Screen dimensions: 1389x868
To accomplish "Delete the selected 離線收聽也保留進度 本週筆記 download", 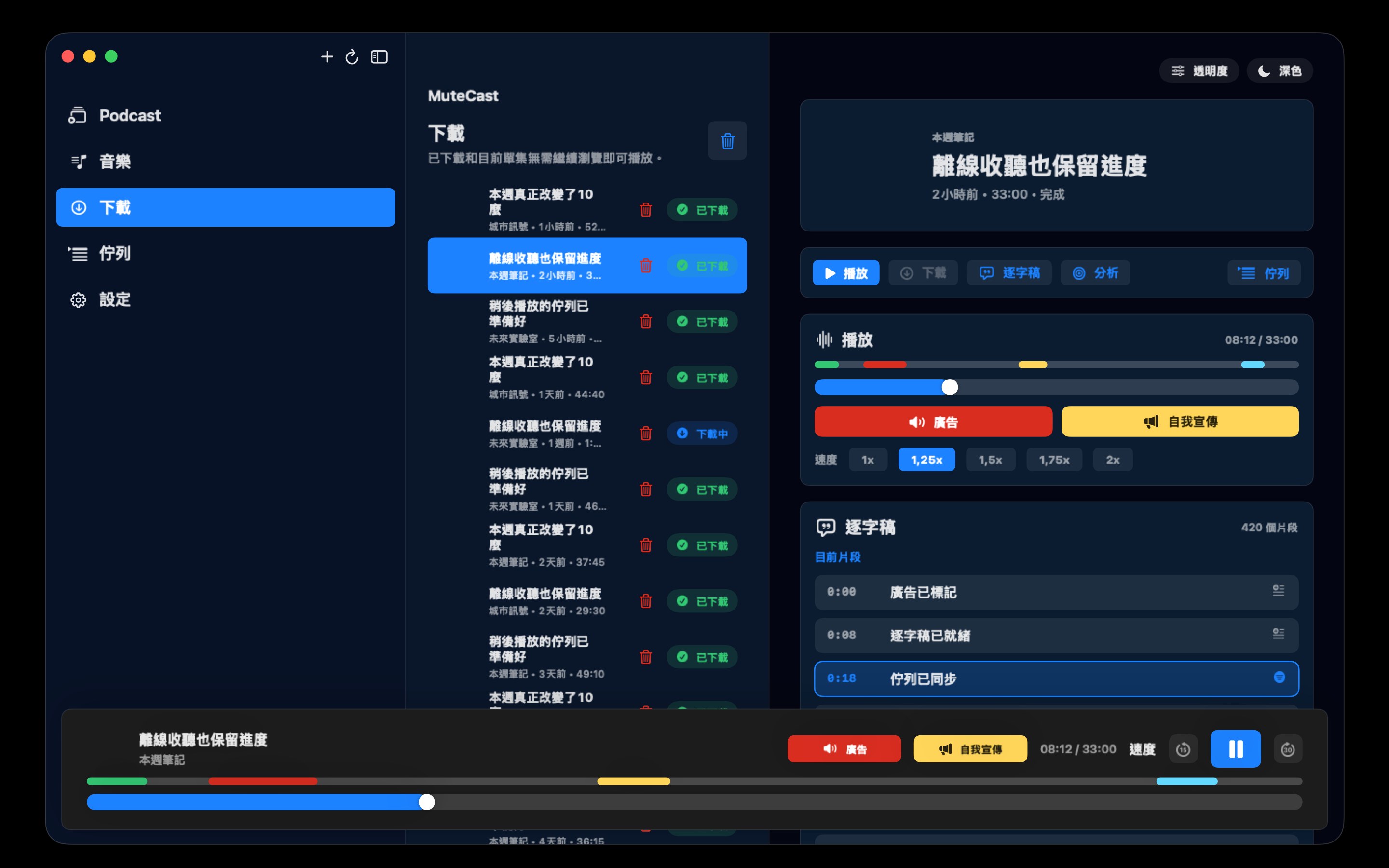I will [x=646, y=266].
